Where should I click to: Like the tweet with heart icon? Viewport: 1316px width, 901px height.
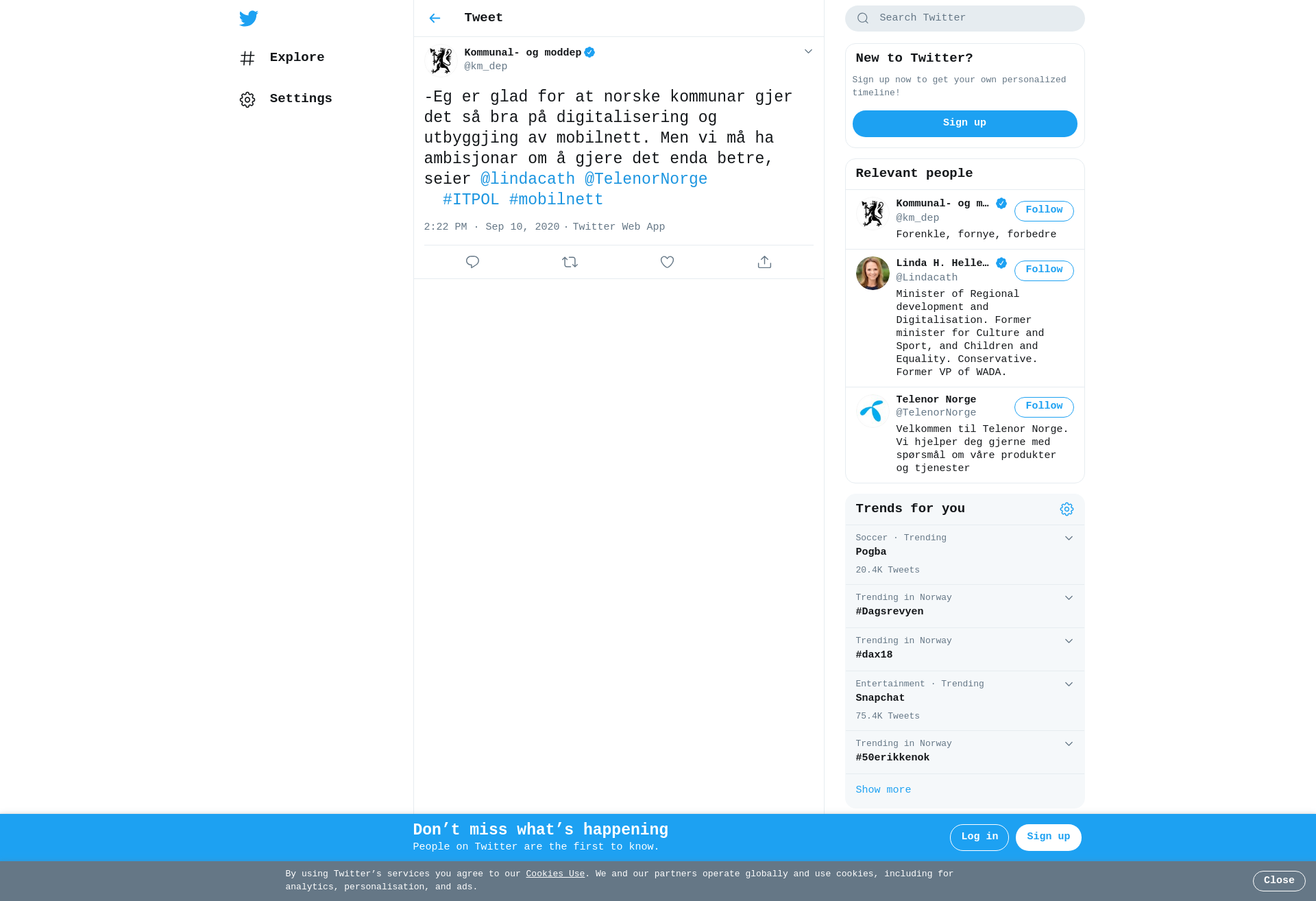[x=667, y=262]
